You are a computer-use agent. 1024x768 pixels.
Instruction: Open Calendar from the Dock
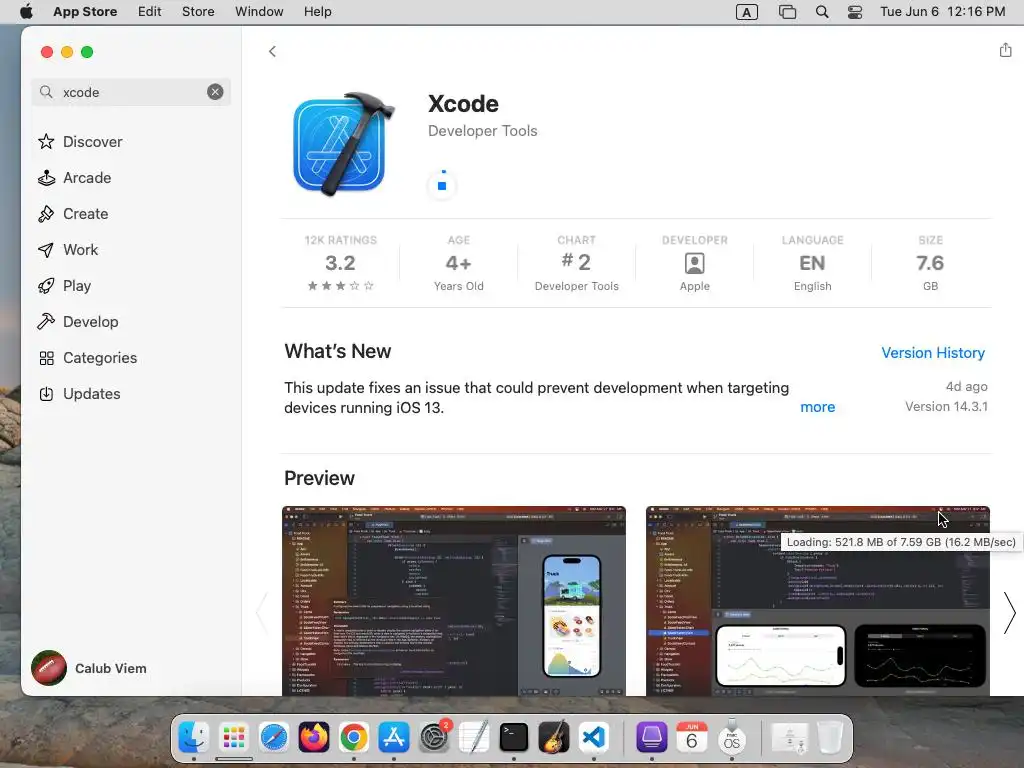coord(692,737)
